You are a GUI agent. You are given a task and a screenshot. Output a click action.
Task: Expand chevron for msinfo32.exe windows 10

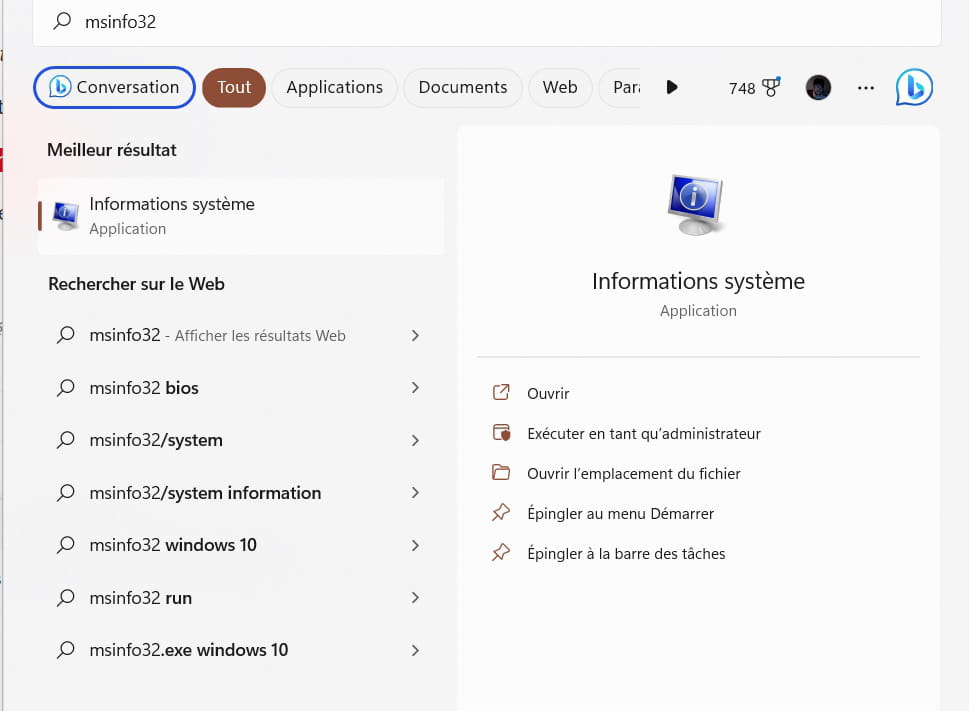(x=415, y=650)
